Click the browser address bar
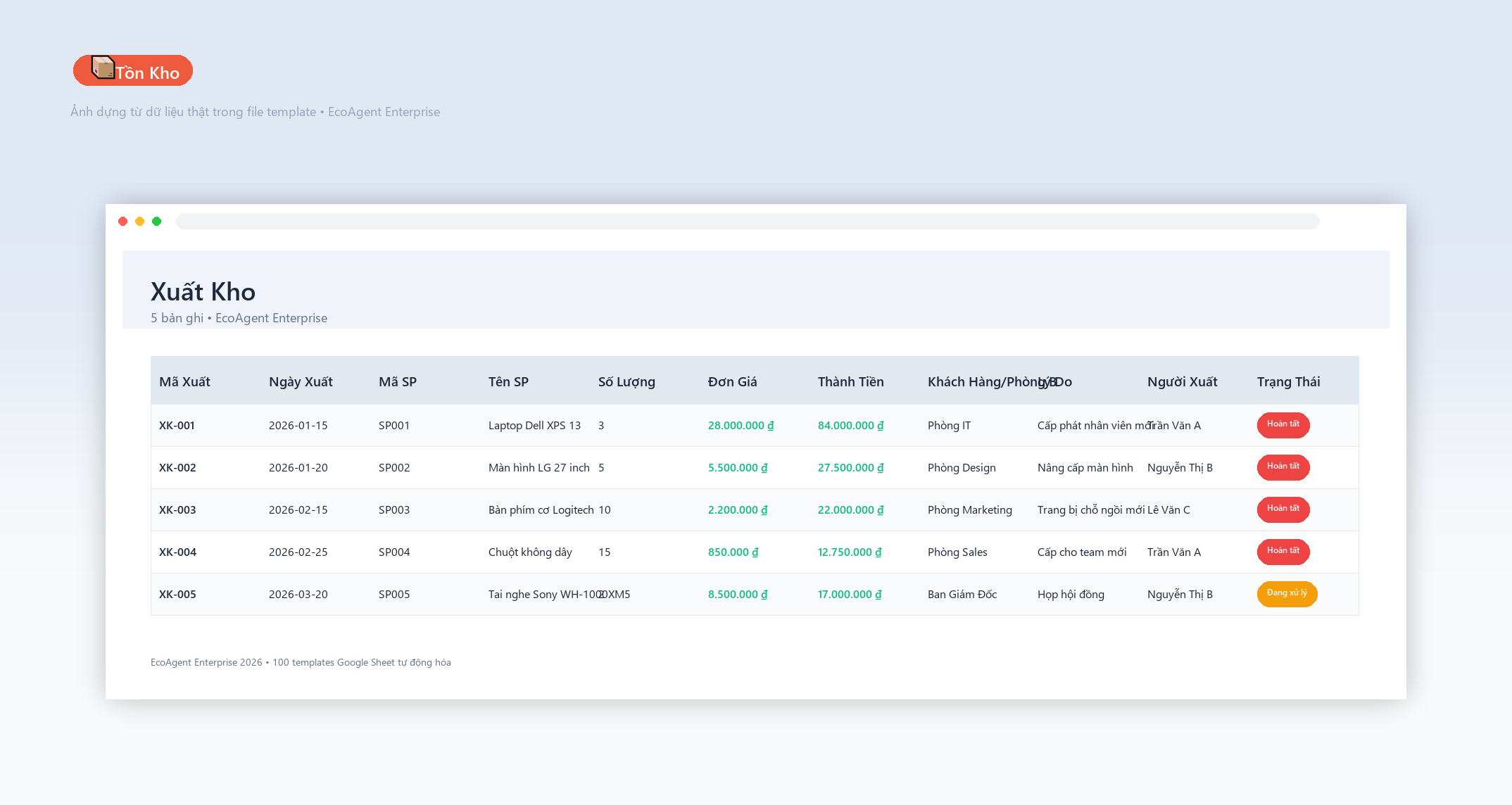The image size is (1512, 805). pos(748,222)
